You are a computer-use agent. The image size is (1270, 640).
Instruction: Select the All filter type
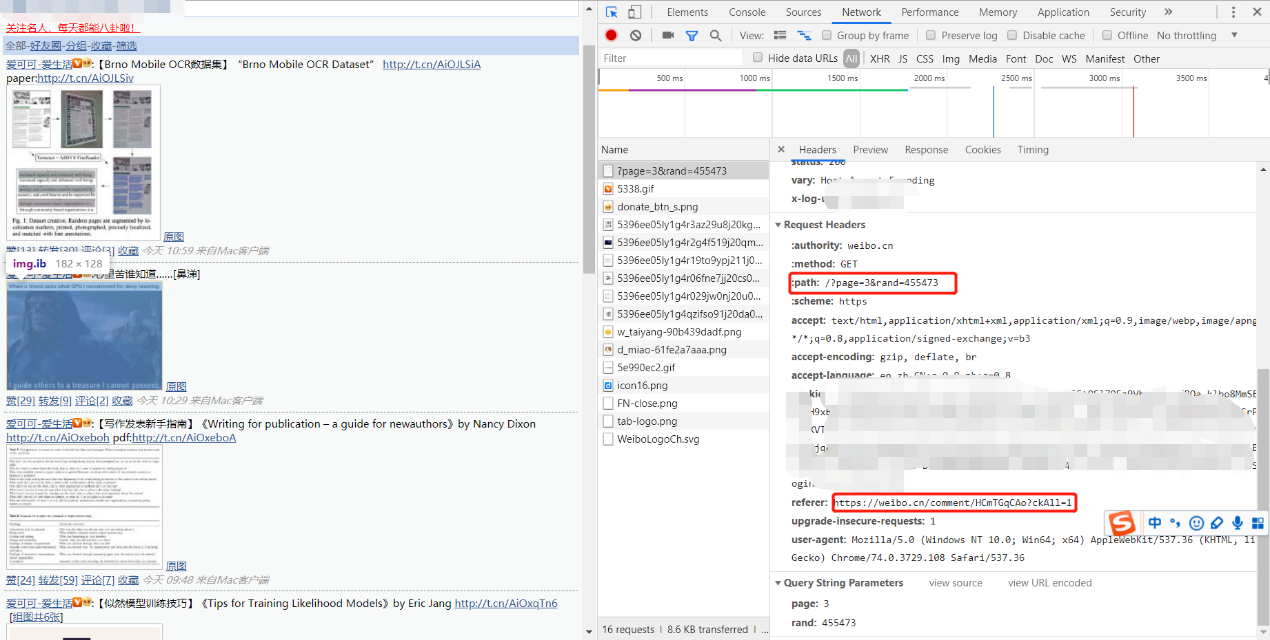tap(851, 58)
